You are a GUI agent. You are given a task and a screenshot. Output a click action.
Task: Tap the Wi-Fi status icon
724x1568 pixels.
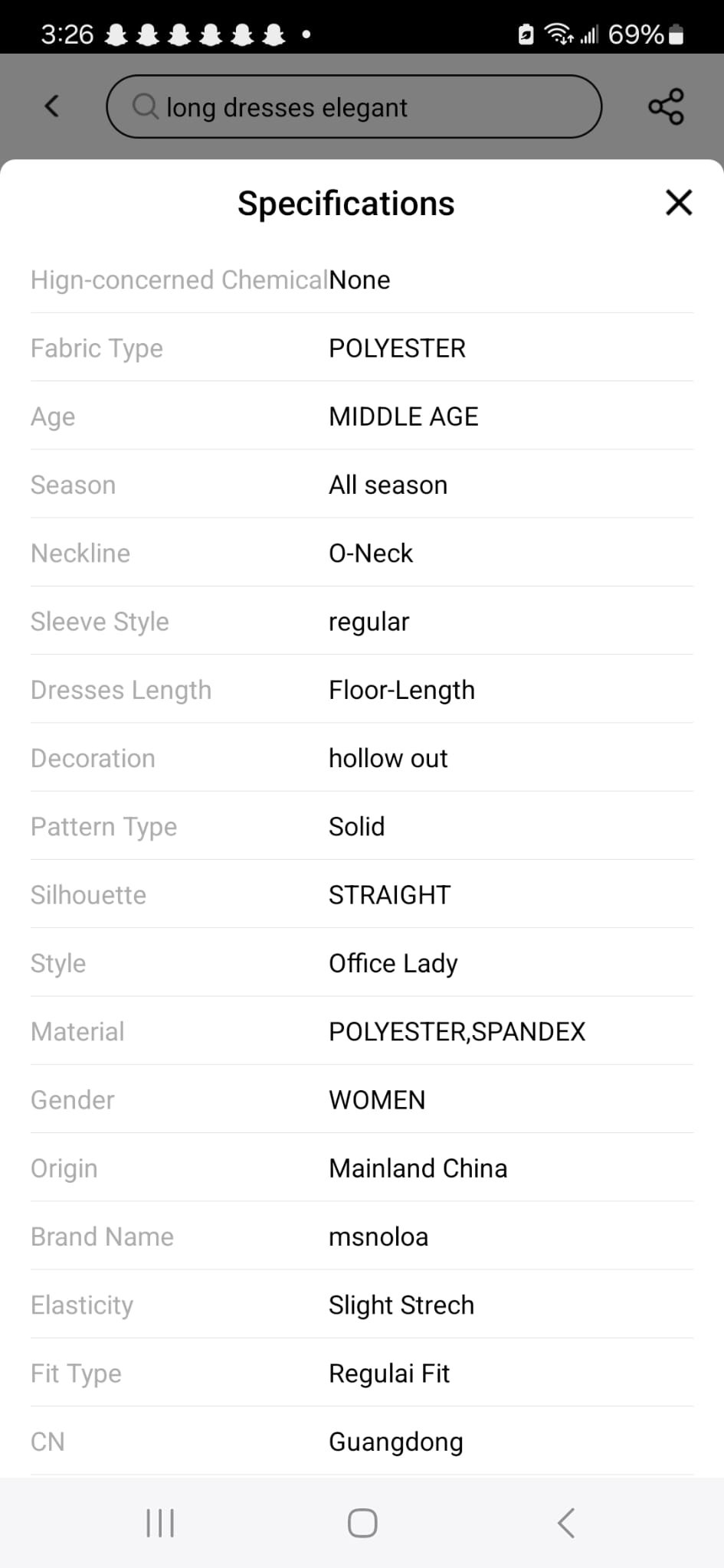pyautogui.click(x=559, y=34)
